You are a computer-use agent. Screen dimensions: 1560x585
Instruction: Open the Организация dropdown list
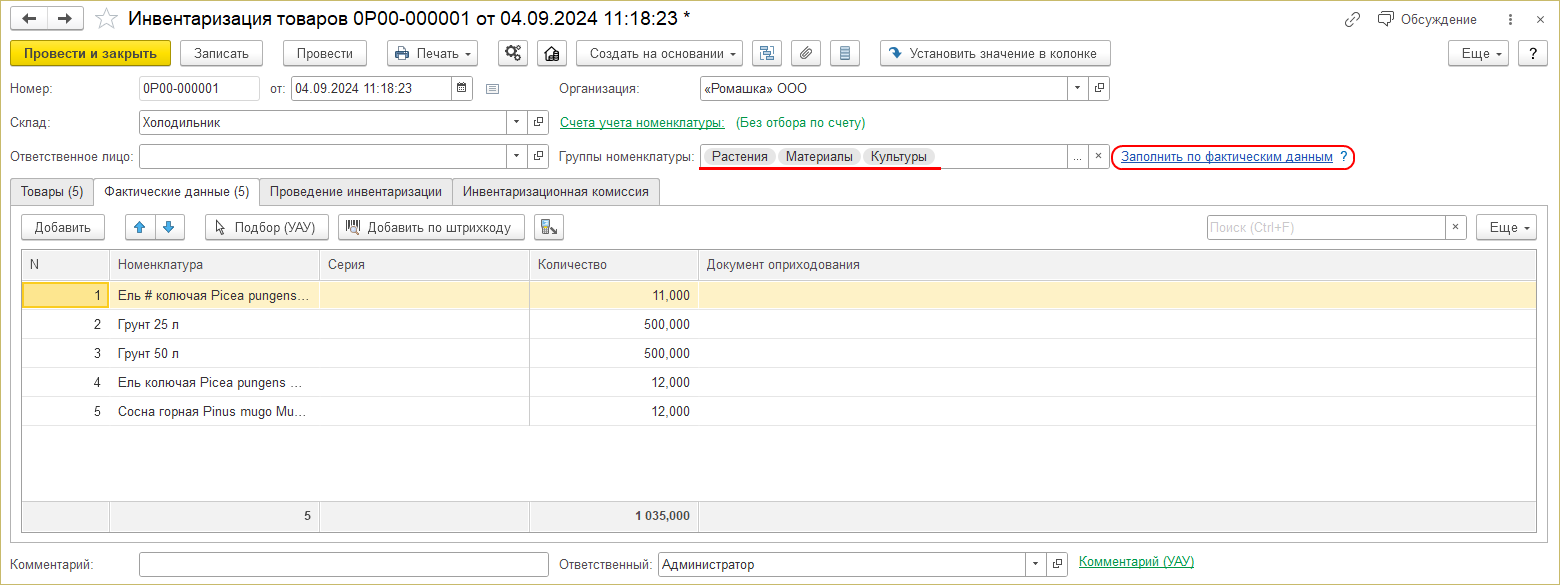point(1077,88)
